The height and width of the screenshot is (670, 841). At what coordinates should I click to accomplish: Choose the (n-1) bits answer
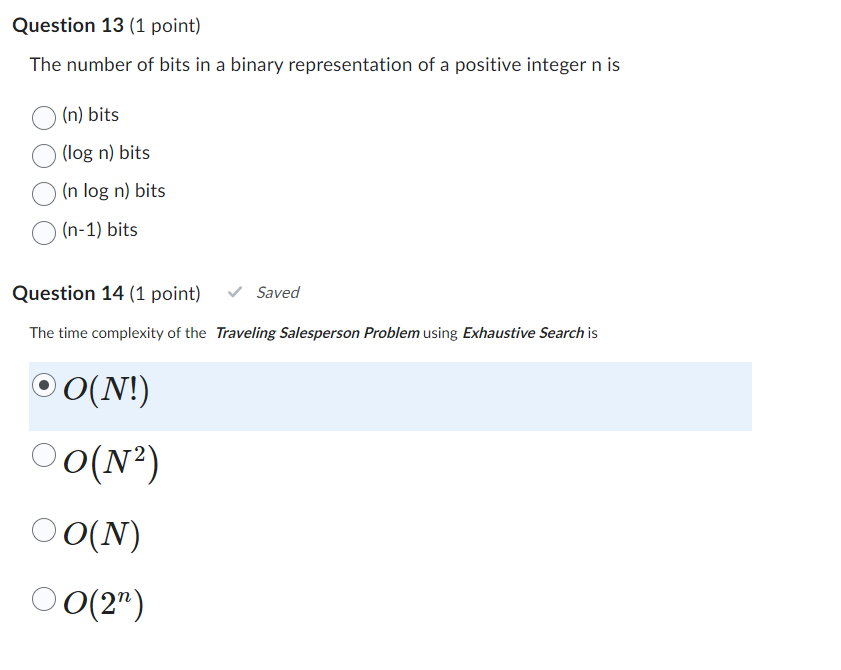pyautogui.click(x=43, y=232)
